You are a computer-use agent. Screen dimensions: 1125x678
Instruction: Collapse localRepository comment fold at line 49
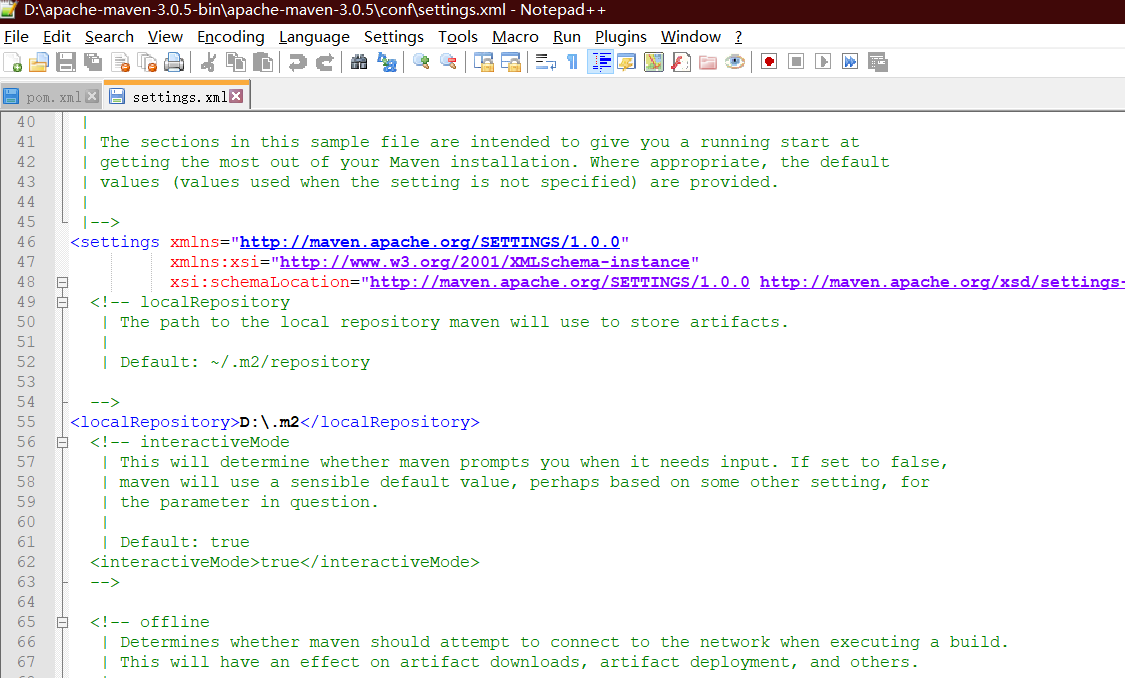[62, 303]
